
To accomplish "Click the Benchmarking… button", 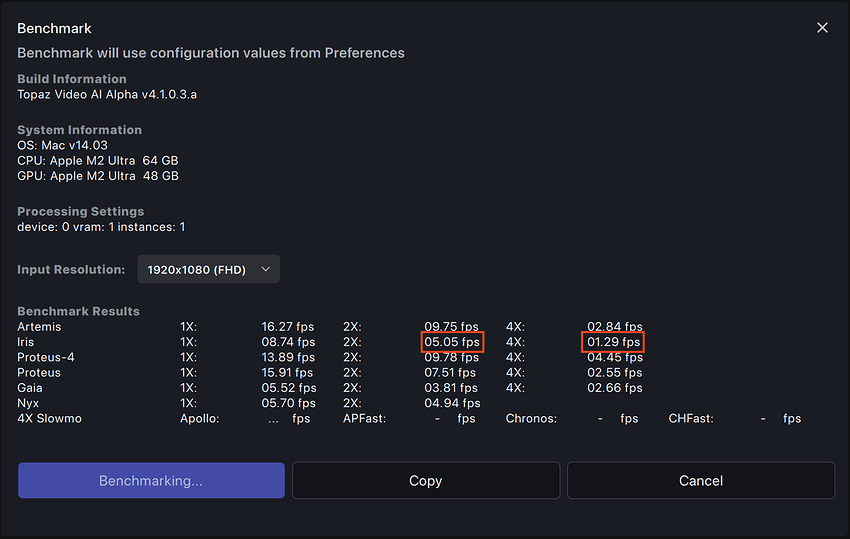I will pyautogui.click(x=151, y=480).
